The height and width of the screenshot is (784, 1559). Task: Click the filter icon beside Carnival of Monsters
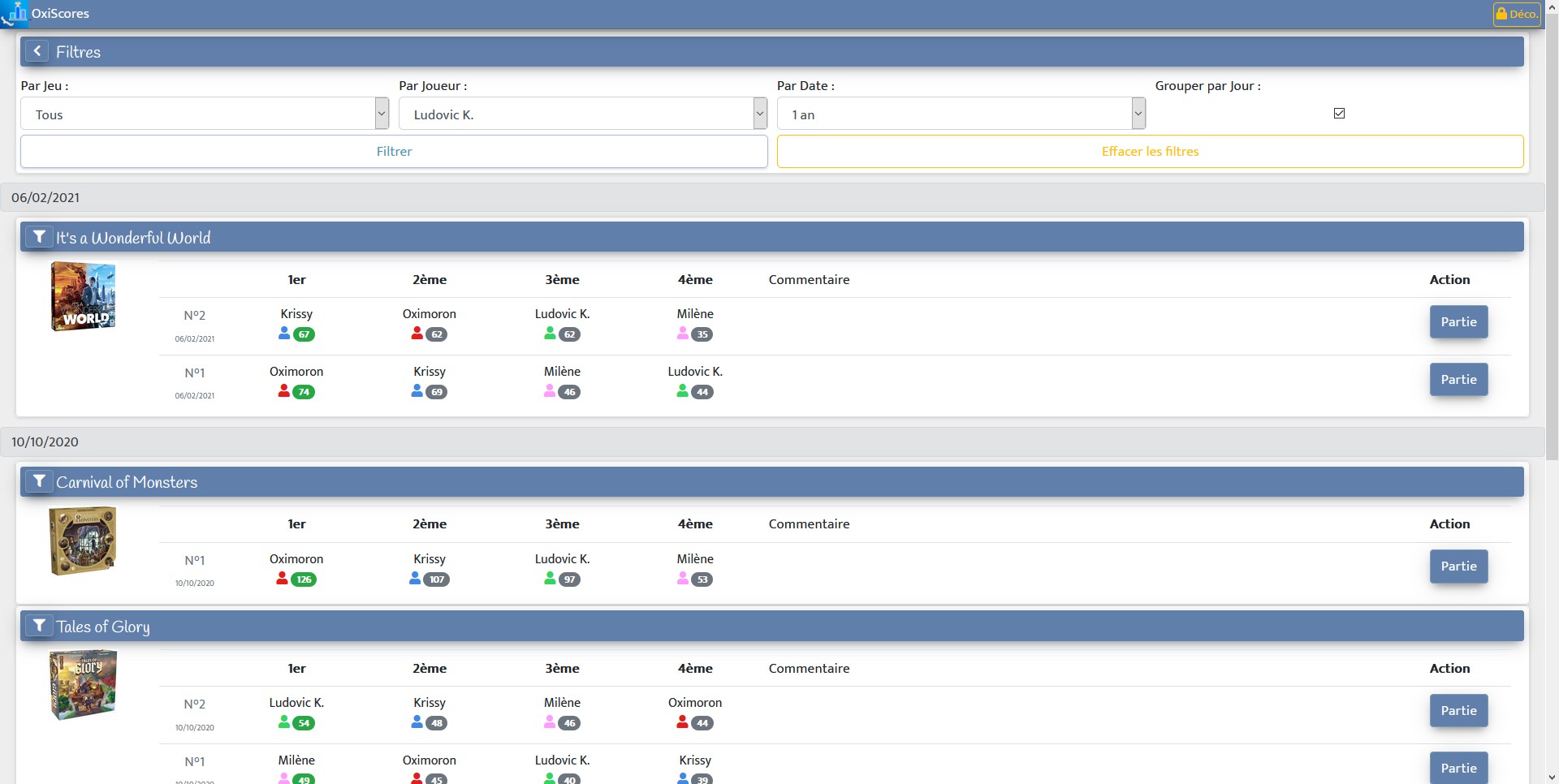pos(39,481)
